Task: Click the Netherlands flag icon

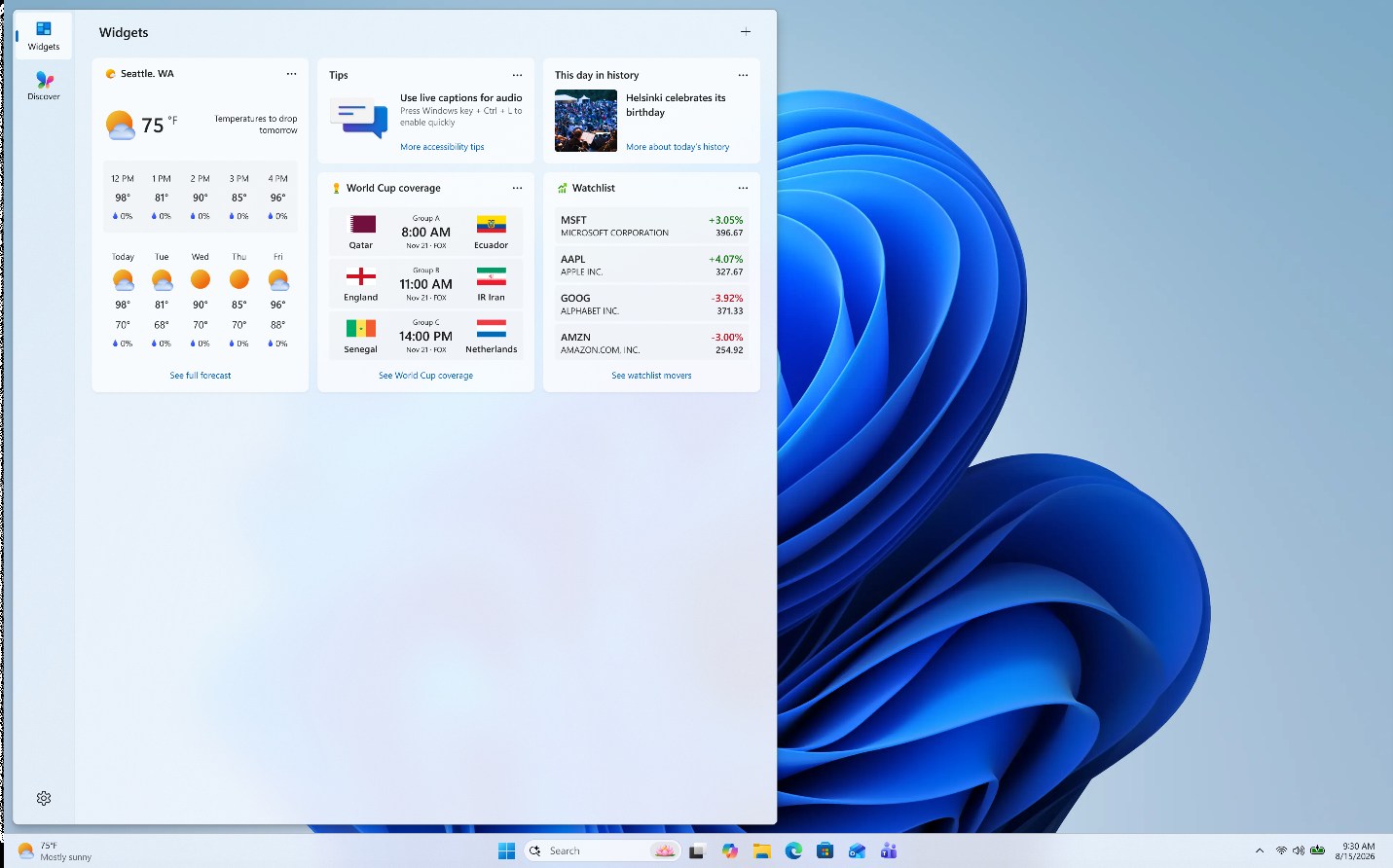Action: 492,328
